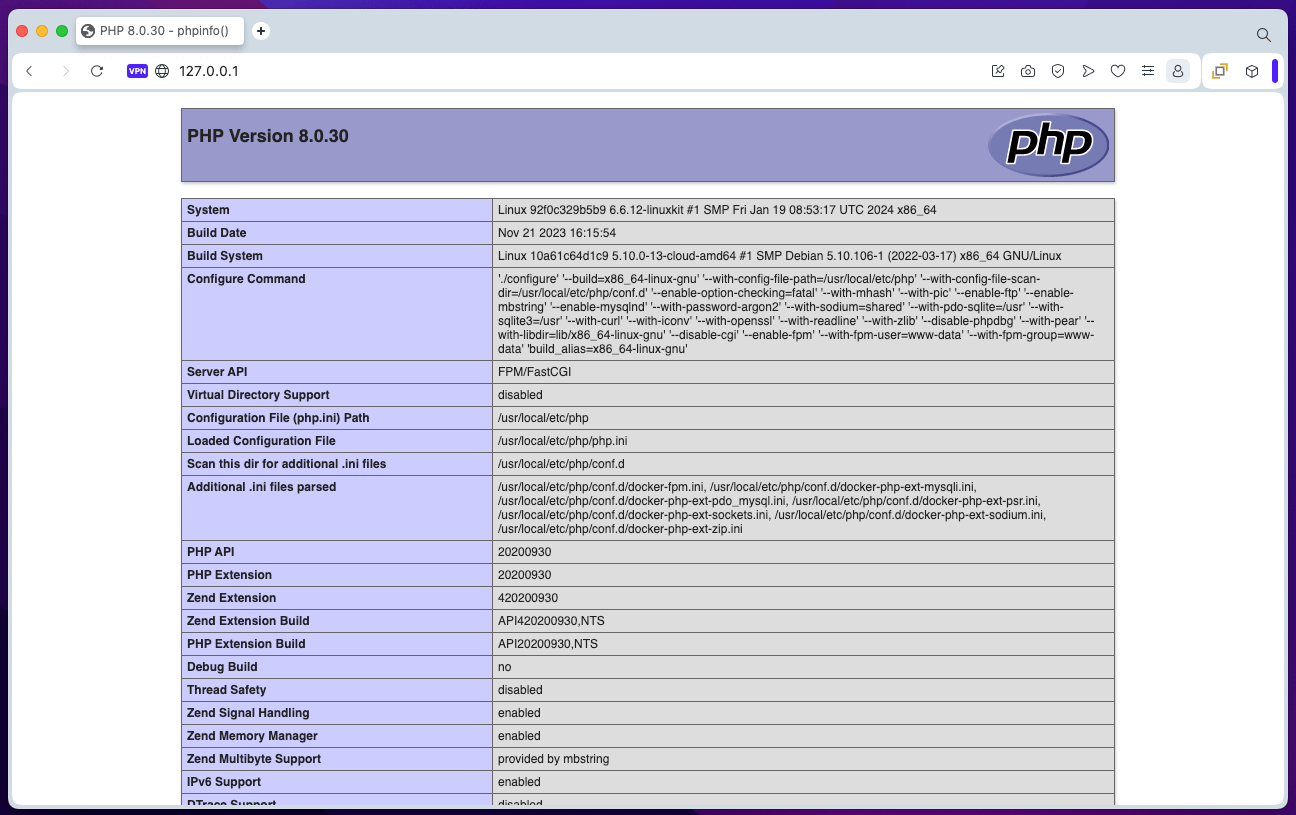Click the edit page pin icon
The width and height of the screenshot is (1296, 815).
[997, 71]
